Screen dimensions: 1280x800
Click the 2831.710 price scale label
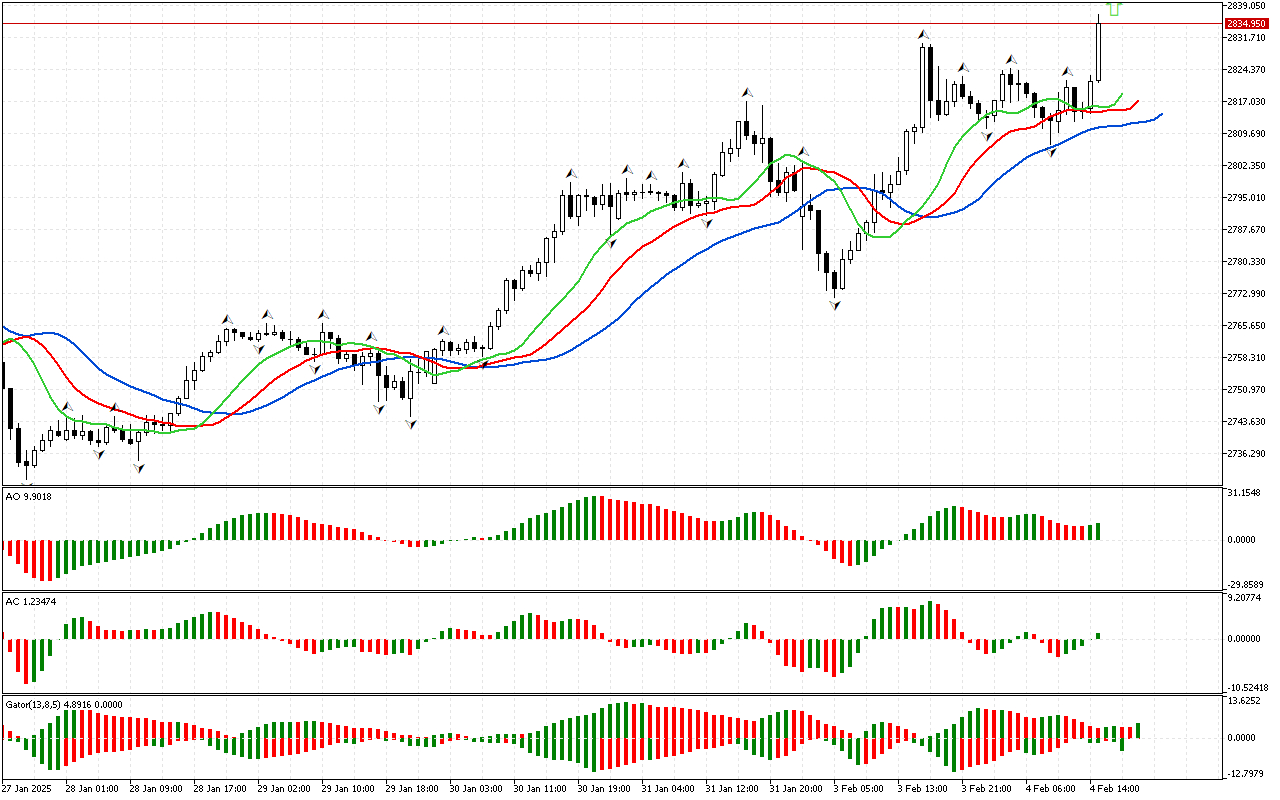coord(1244,37)
